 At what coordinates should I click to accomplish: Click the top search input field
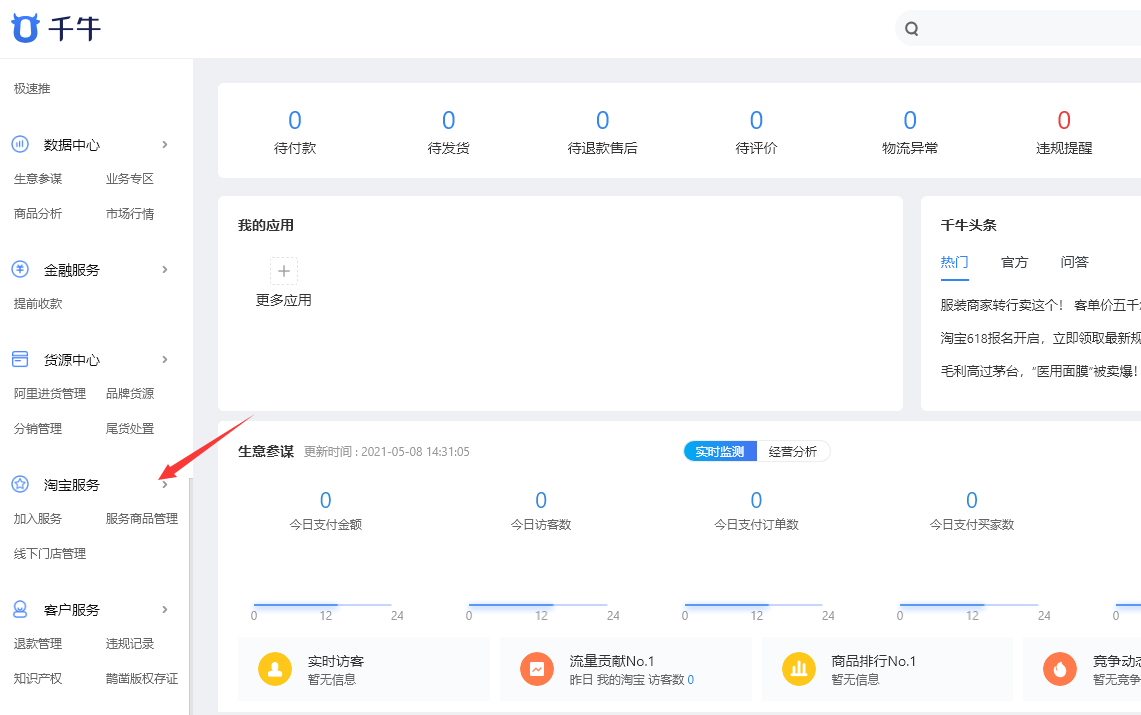[1018, 28]
